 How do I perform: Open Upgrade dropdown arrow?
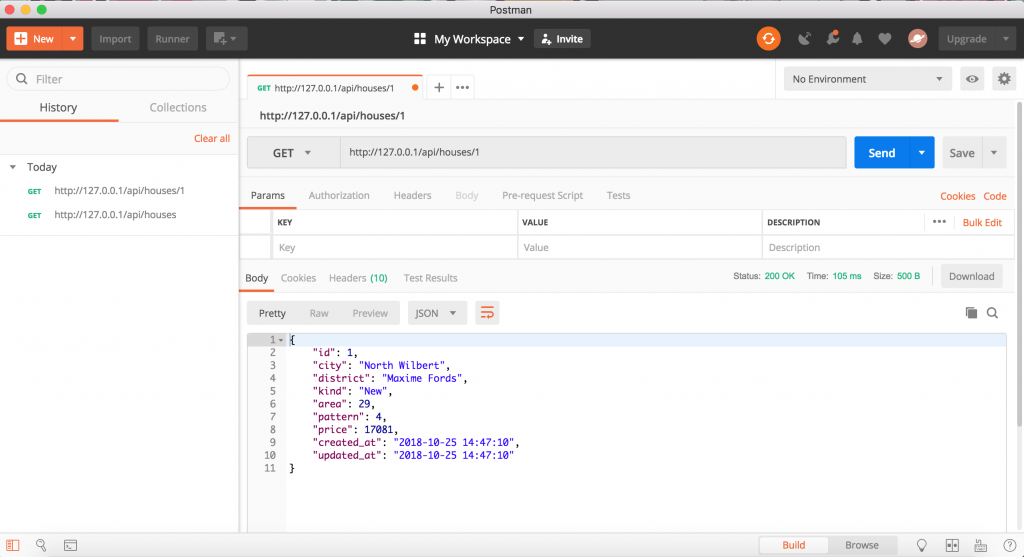[1005, 39]
